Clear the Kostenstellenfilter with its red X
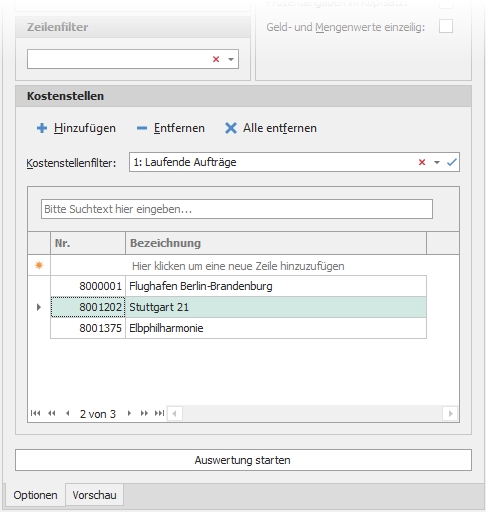 [422, 162]
